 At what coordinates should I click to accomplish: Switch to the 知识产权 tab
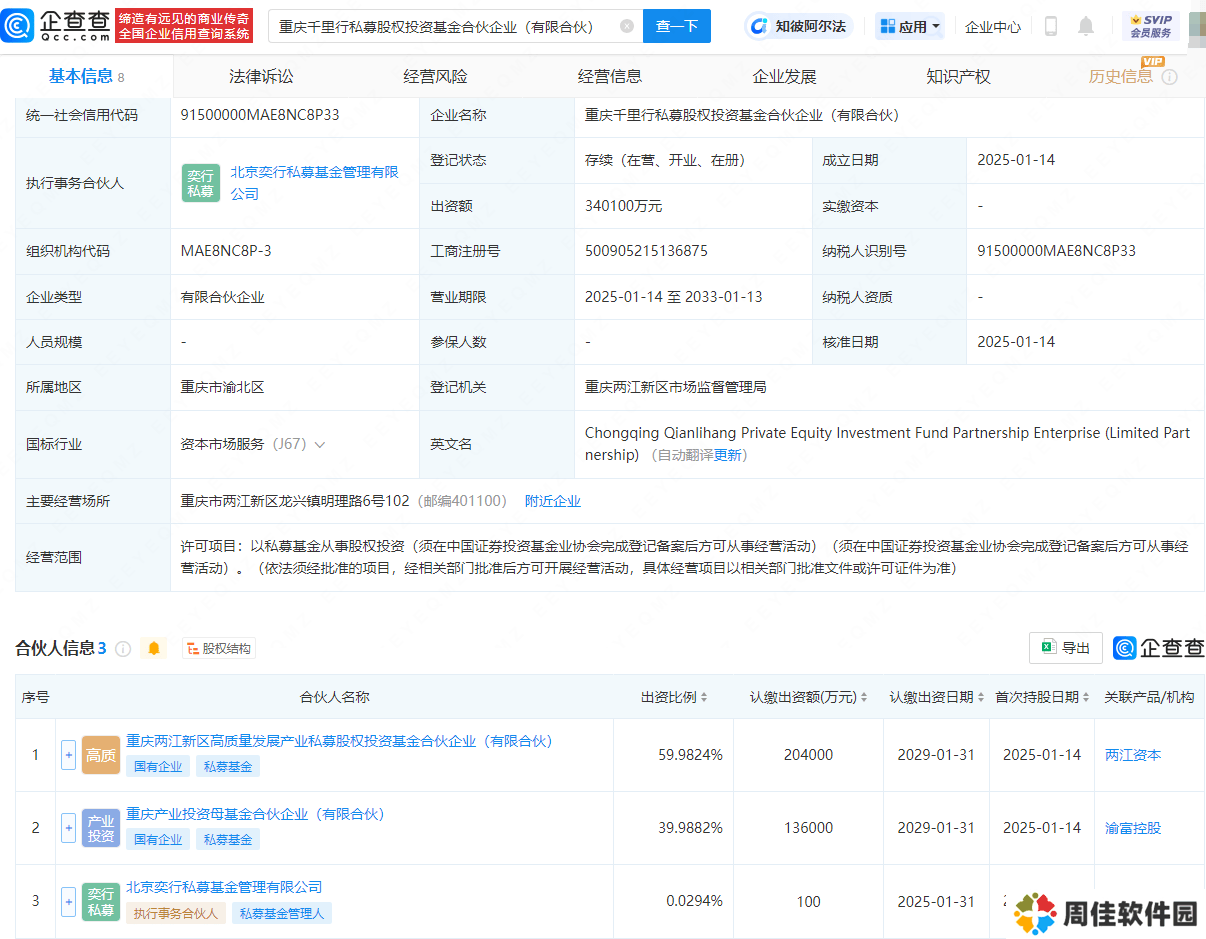[x=958, y=76]
